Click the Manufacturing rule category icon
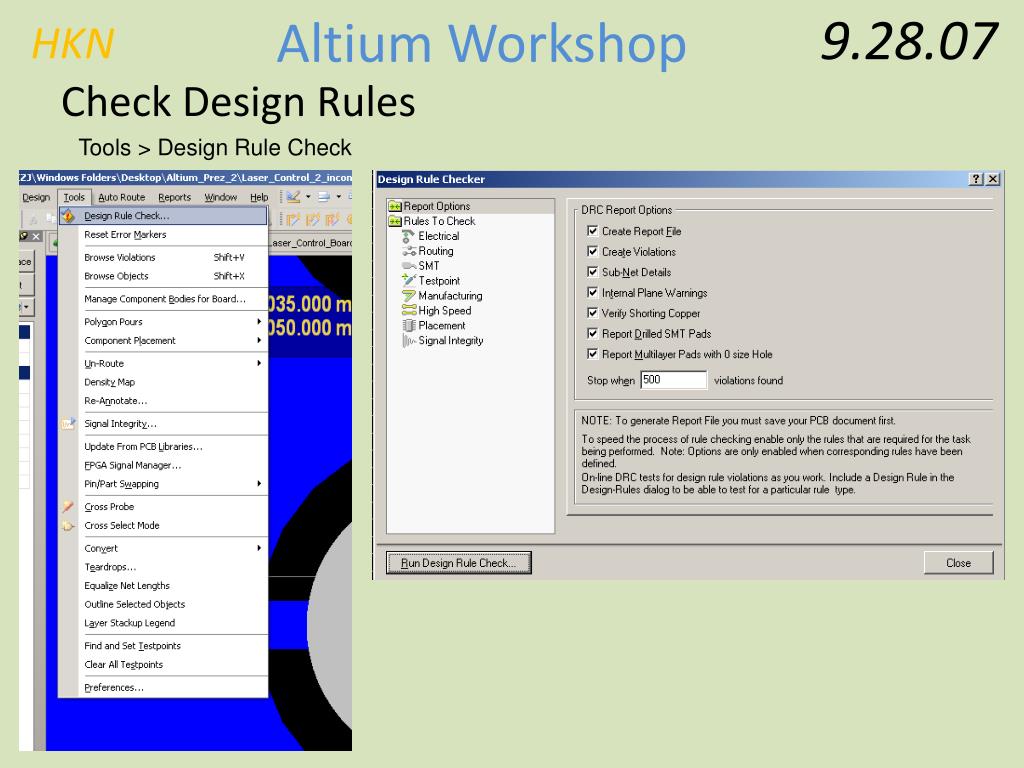 (x=409, y=296)
